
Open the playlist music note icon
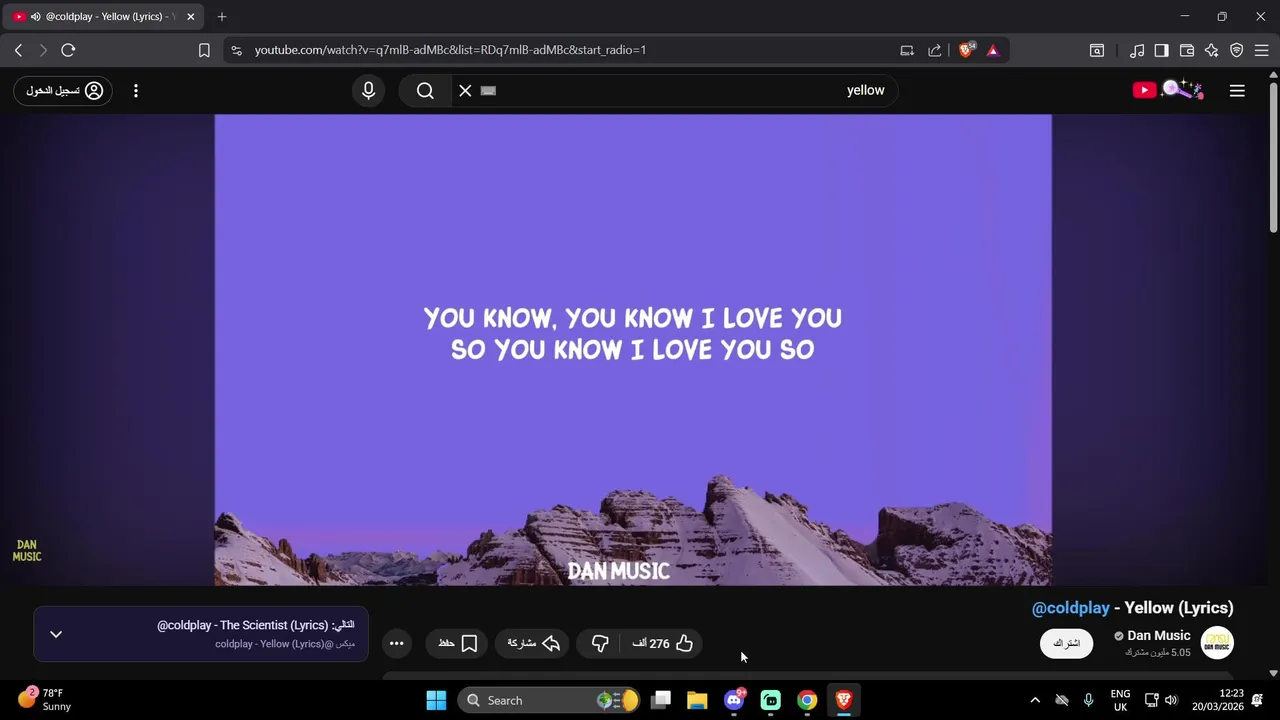[x=1137, y=50]
